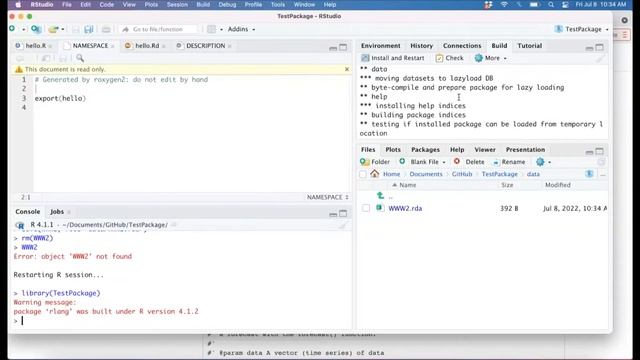This screenshot has width=640, height=360.
Task: Open the Tools menu
Action: coord(278,5)
